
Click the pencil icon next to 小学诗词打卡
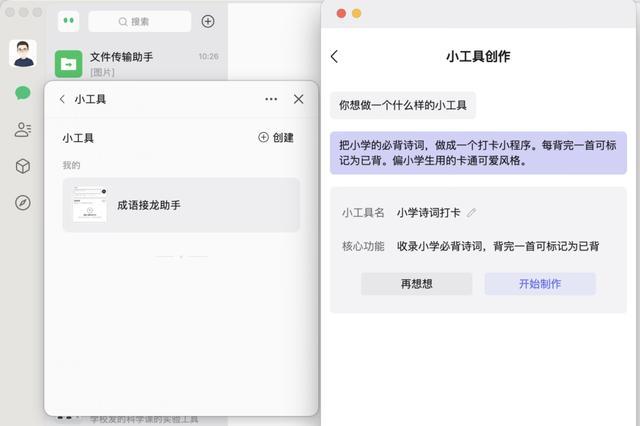pyautogui.click(x=472, y=213)
